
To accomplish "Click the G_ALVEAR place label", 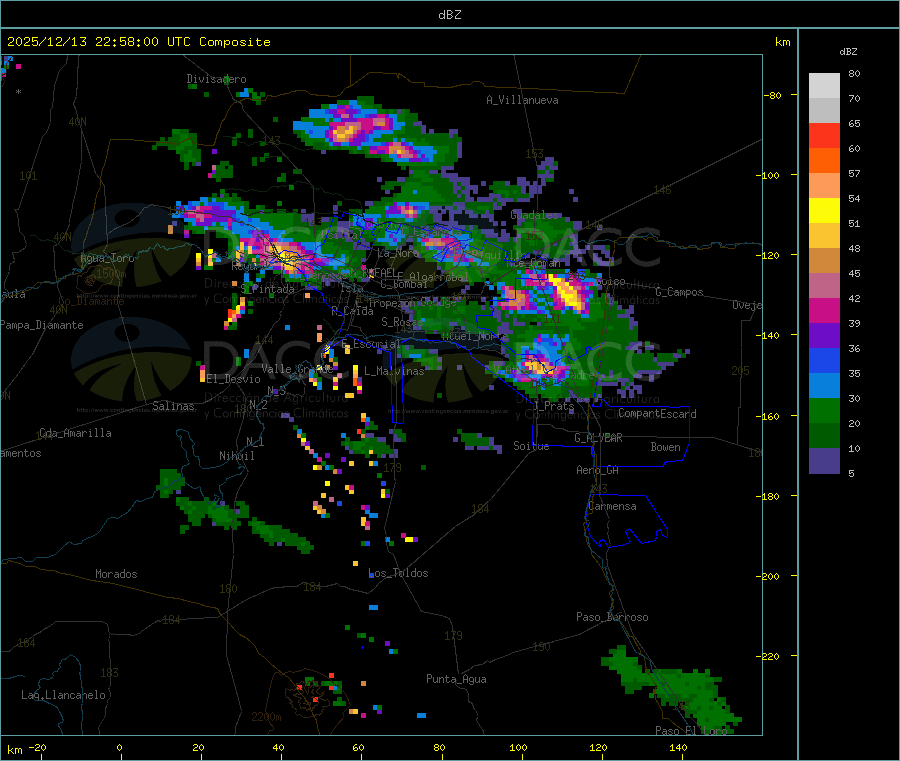I will 598,438.
